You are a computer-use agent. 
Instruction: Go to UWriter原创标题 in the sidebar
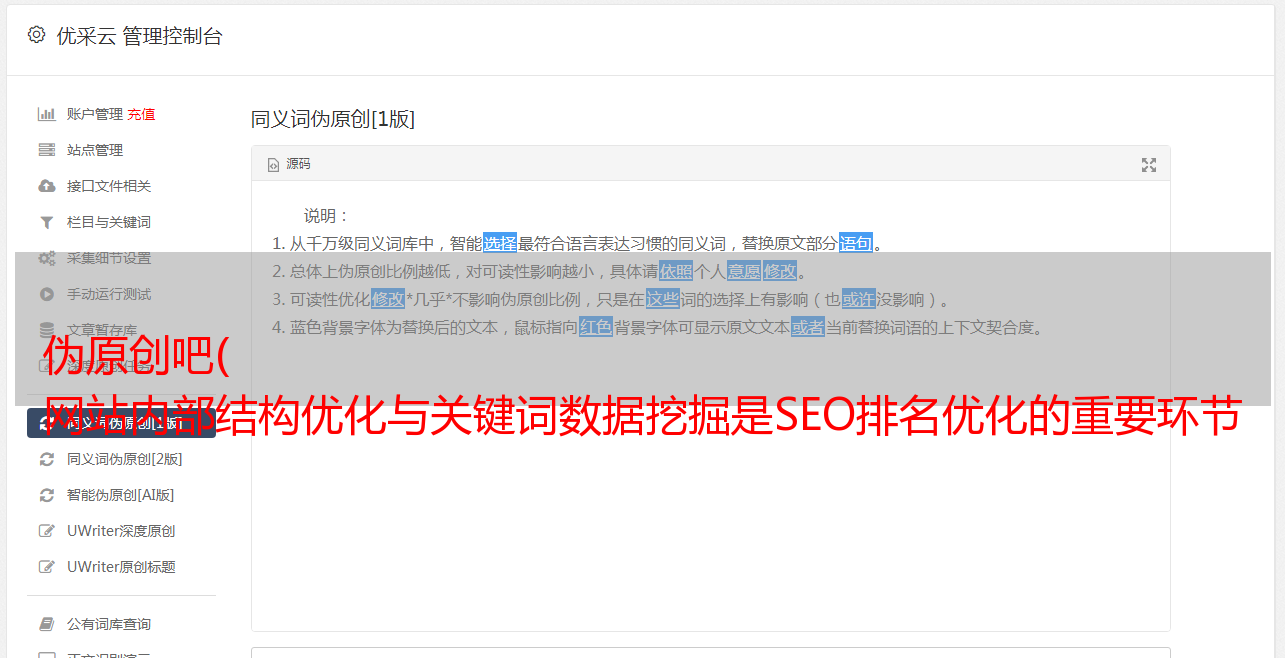click(121, 567)
